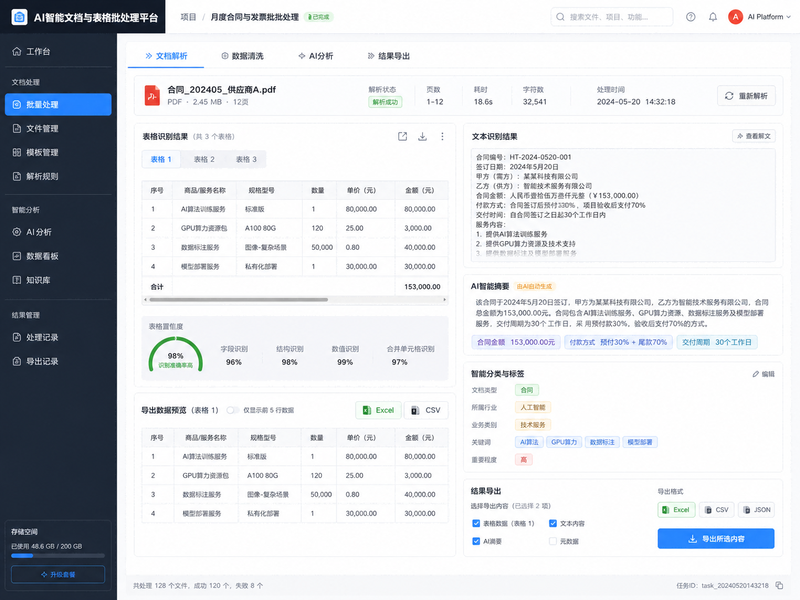Select 批量处理 in the sidebar
The image size is (800, 600).
pyautogui.click(x=58, y=105)
